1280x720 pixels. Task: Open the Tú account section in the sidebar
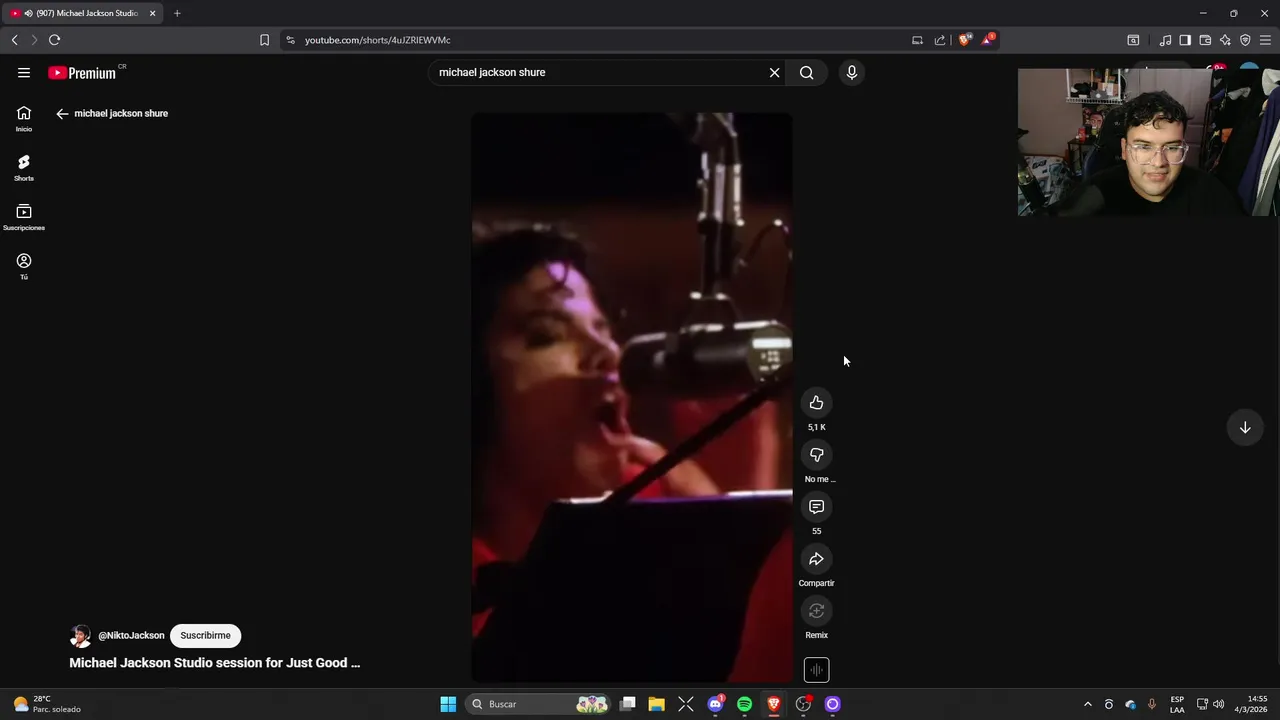pos(24,266)
